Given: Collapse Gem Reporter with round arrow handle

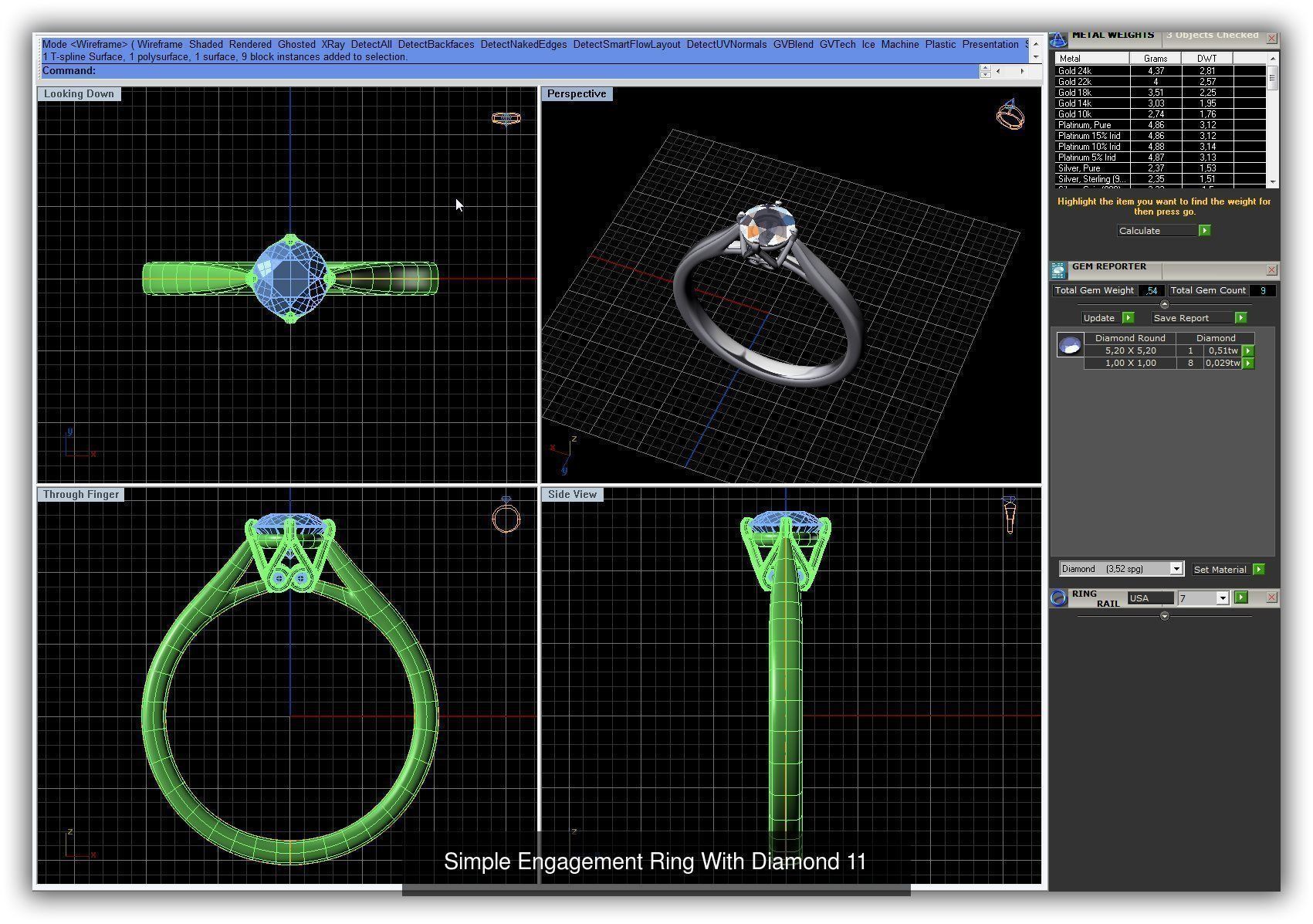Looking at the screenshot, I should point(1165,304).
